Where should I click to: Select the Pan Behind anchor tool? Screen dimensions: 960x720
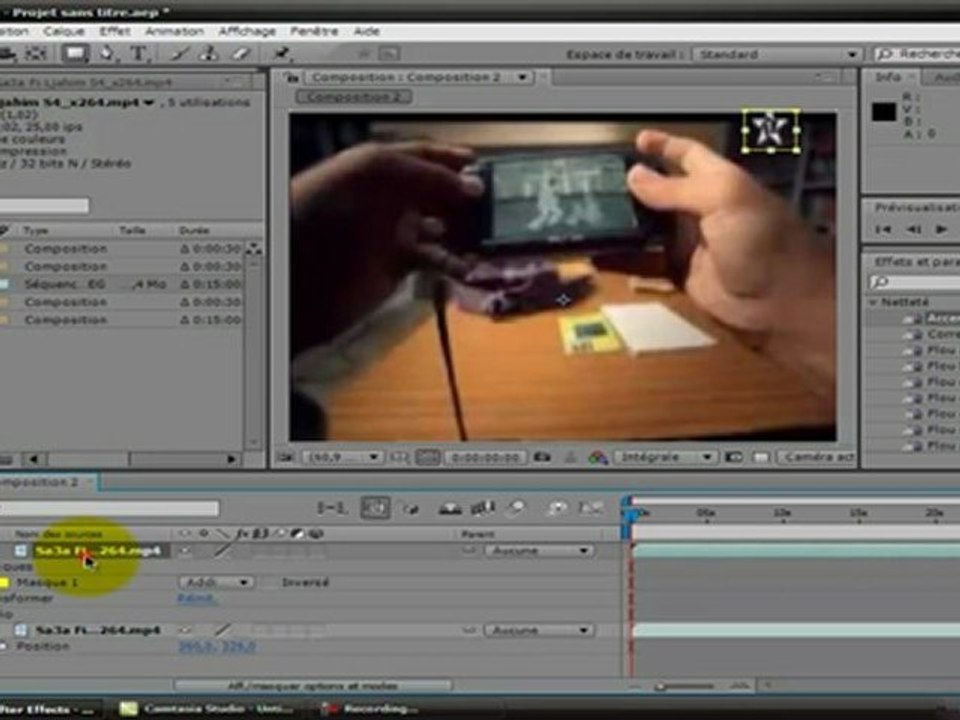click(36, 54)
